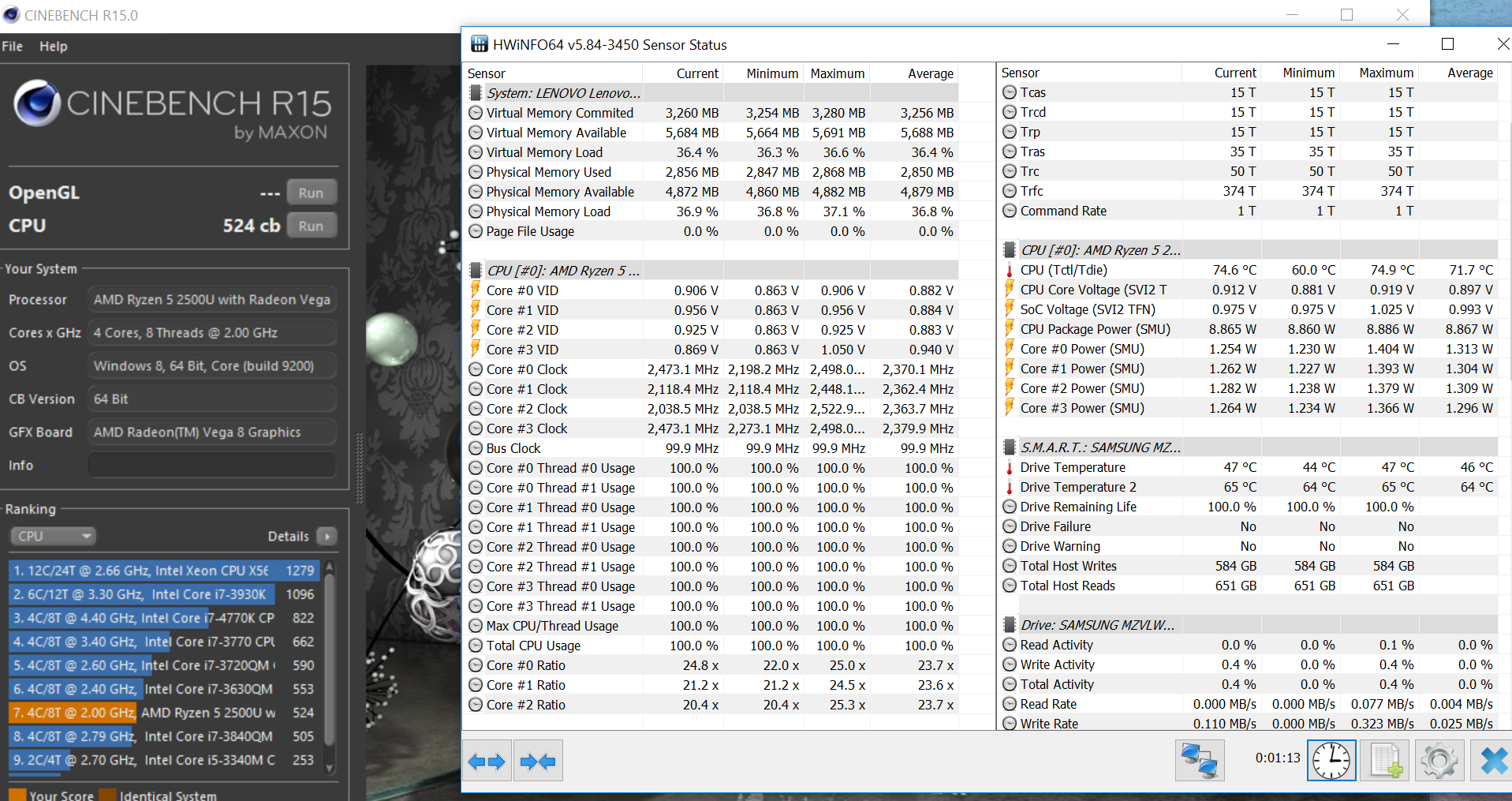Click the Drive Temperature thermometer icon
1512x801 pixels.
coord(1009,467)
